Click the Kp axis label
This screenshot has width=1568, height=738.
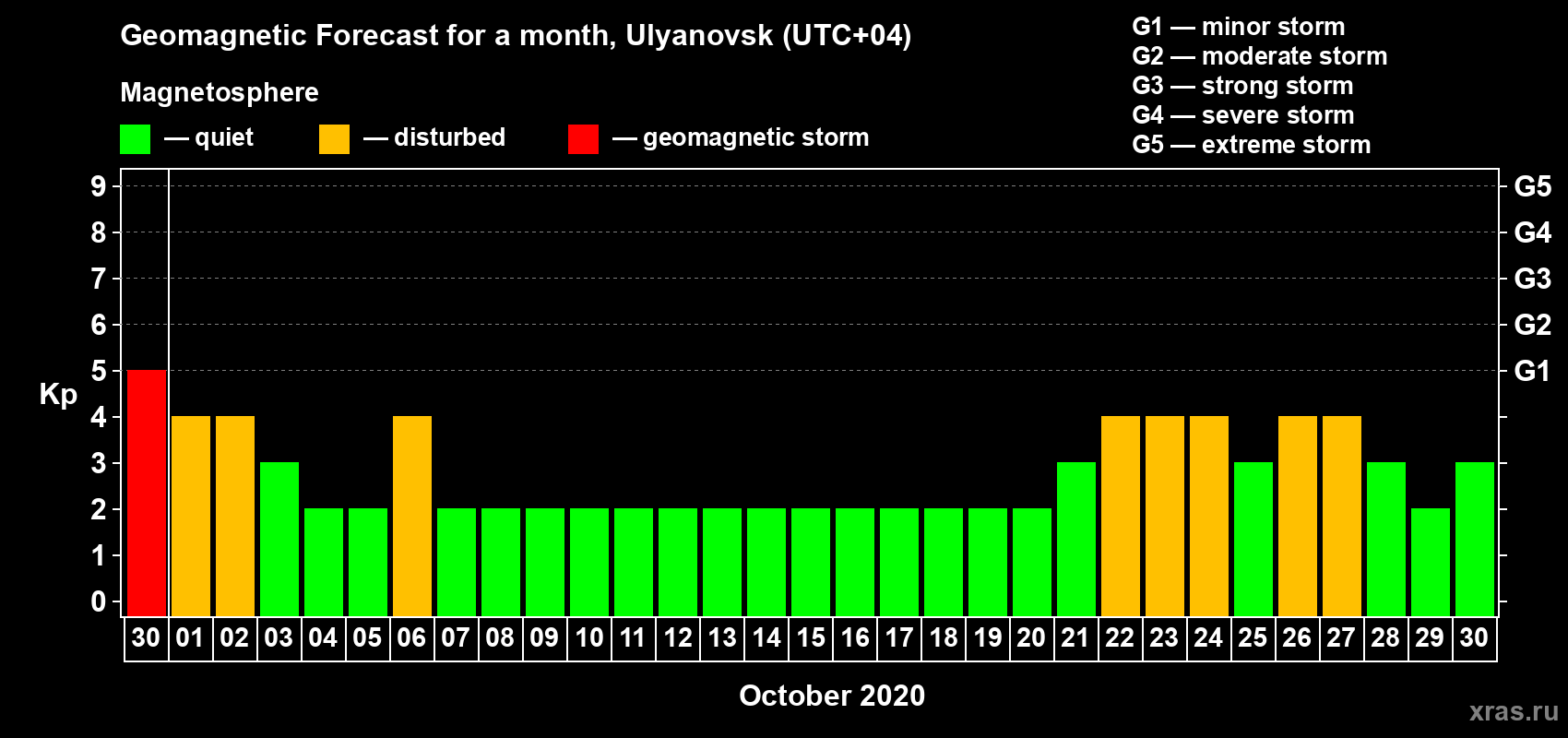(x=58, y=395)
